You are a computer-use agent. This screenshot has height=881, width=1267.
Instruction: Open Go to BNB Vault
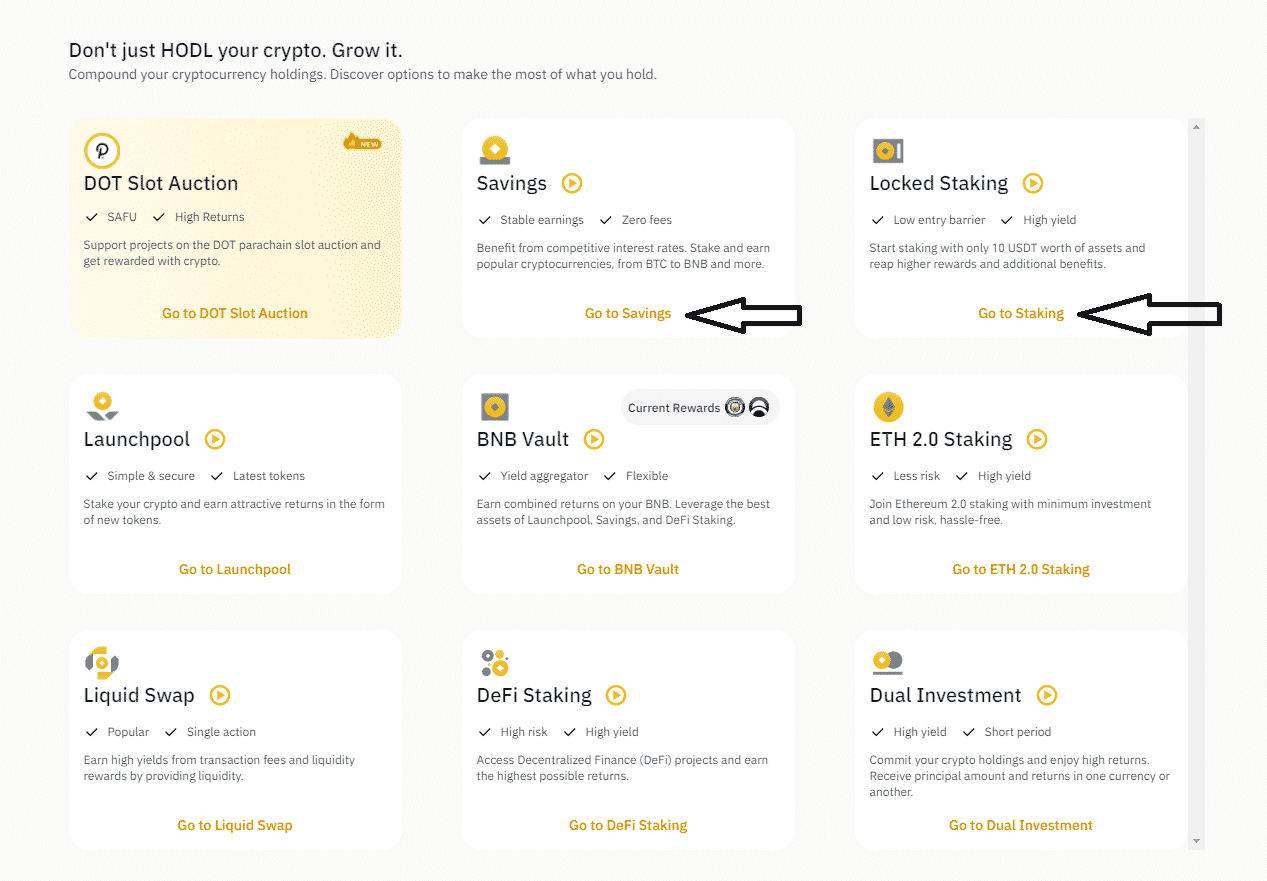tap(628, 569)
